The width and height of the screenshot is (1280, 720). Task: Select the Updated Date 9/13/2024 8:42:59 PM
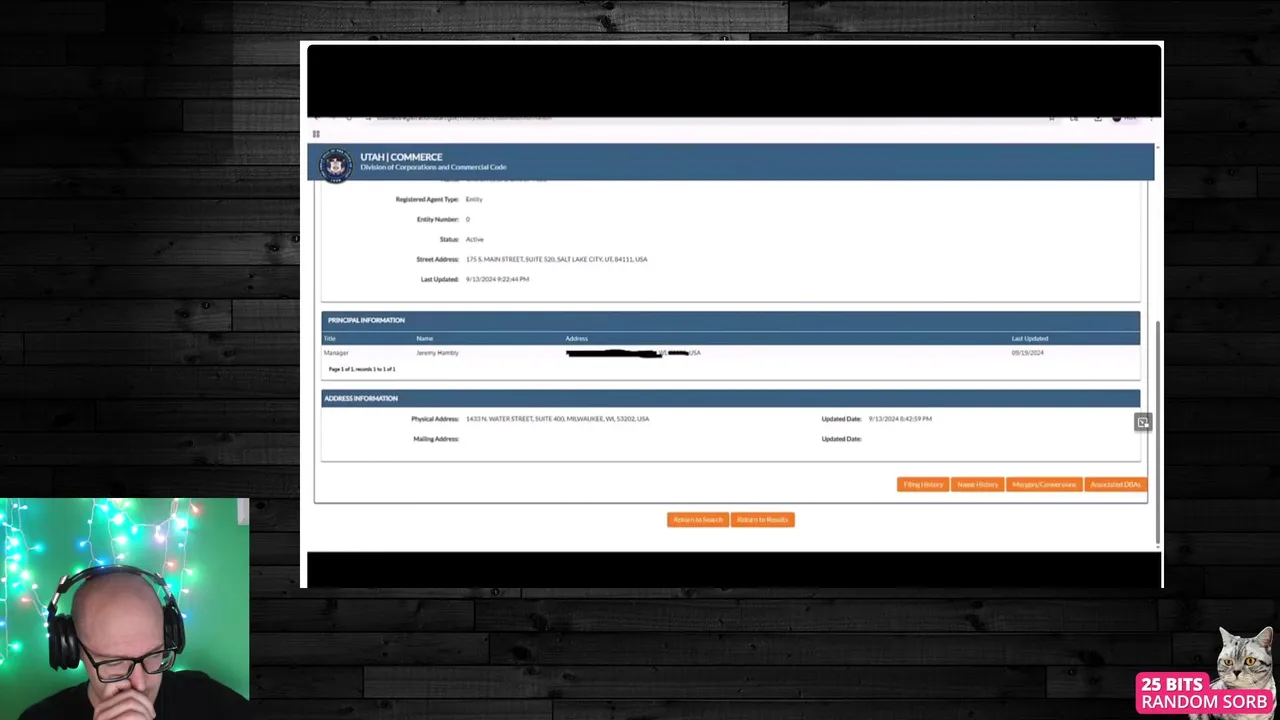click(x=900, y=419)
